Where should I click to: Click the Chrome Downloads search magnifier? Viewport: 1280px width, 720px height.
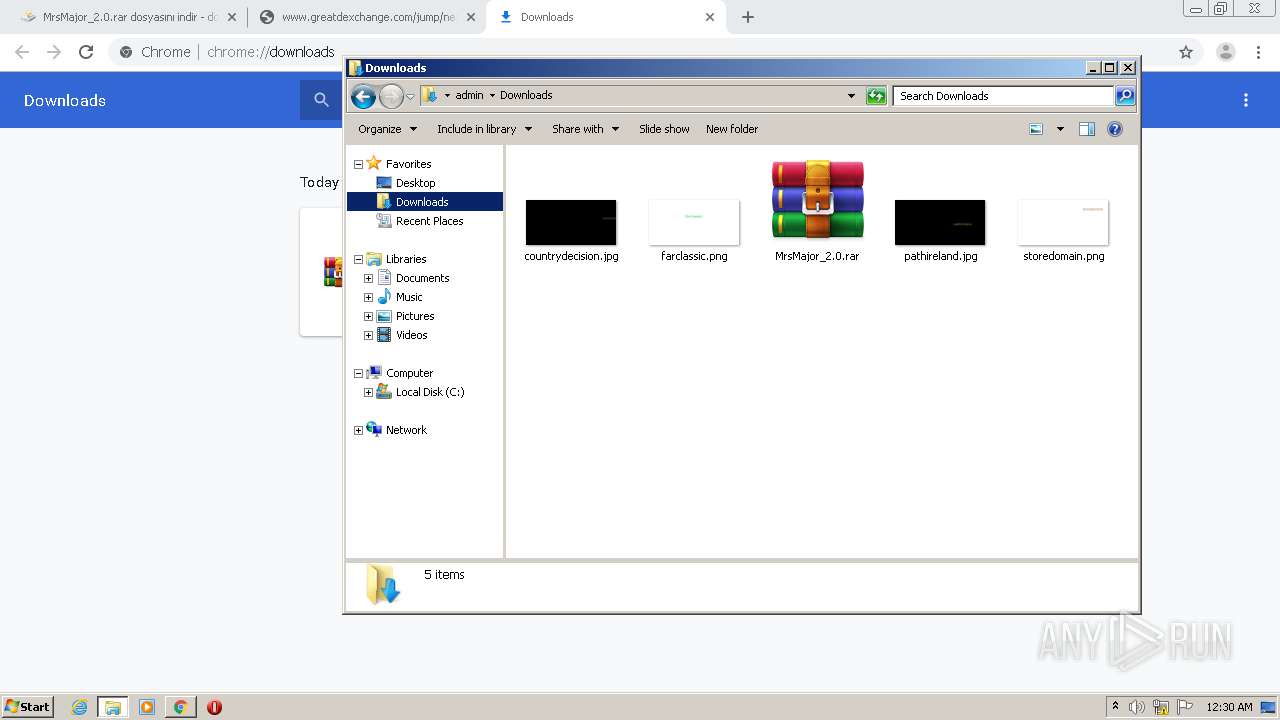(321, 100)
